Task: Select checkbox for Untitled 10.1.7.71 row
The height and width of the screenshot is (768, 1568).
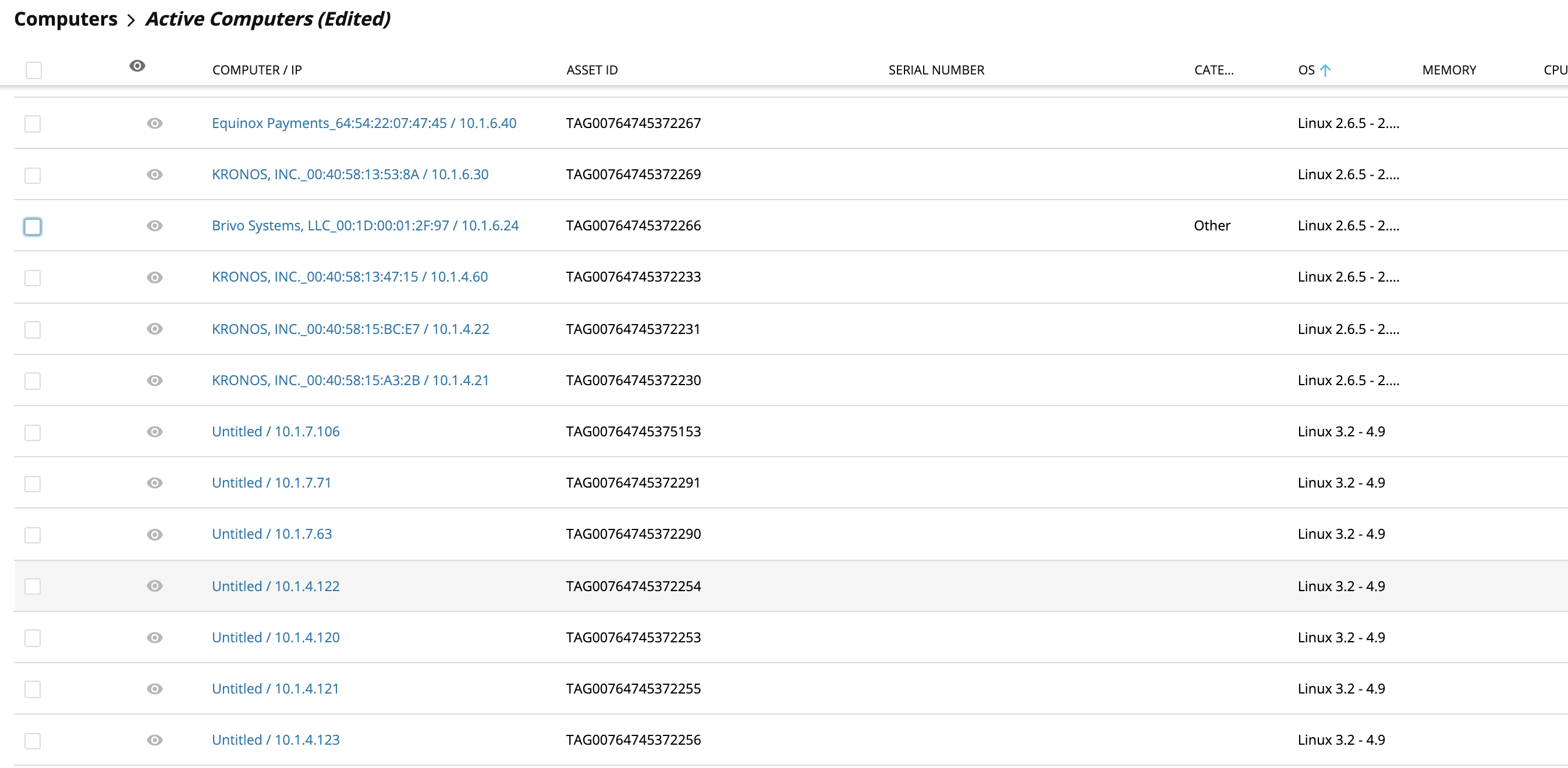Action: coord(33,484)
